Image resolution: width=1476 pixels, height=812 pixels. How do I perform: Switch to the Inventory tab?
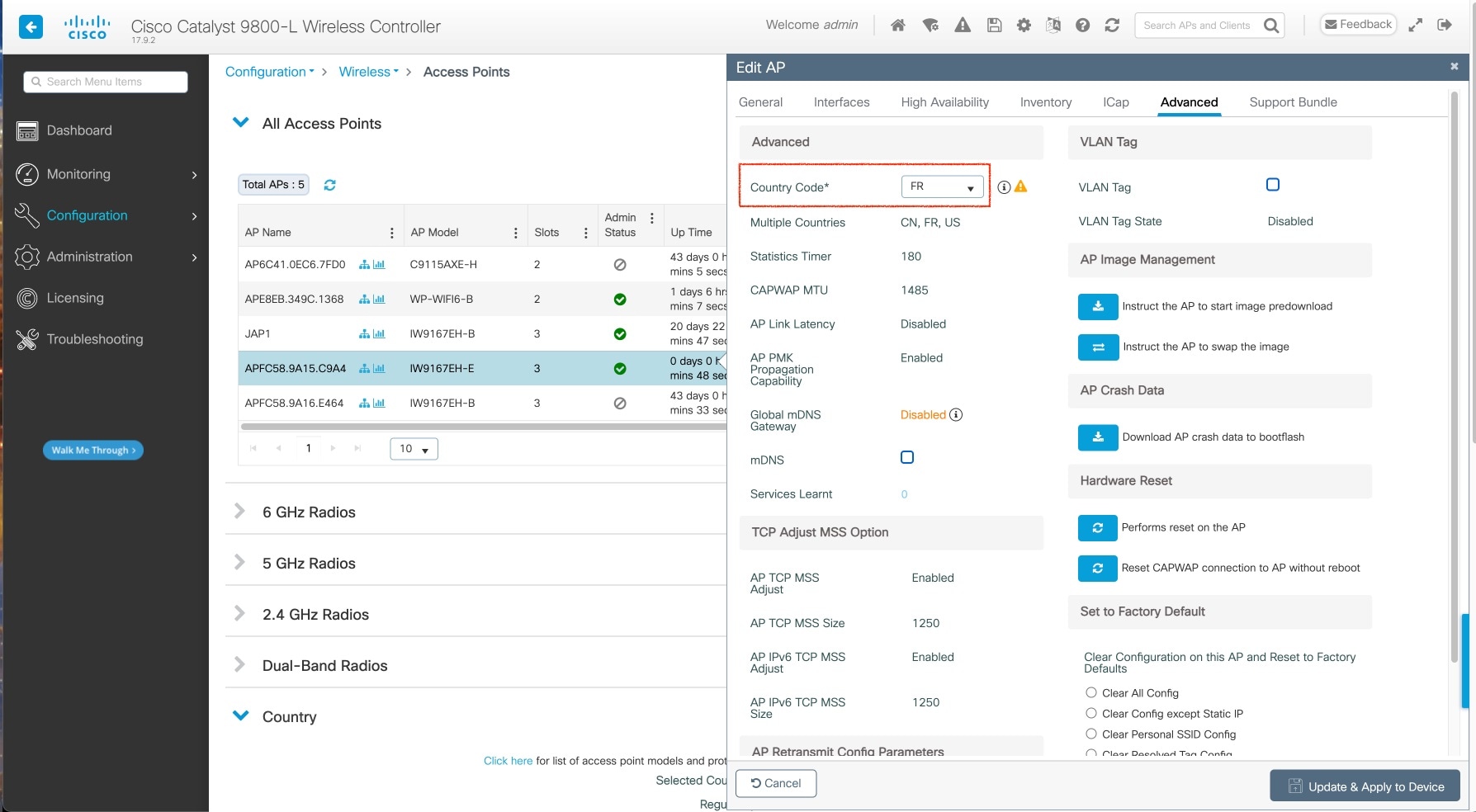point(1046,102)
